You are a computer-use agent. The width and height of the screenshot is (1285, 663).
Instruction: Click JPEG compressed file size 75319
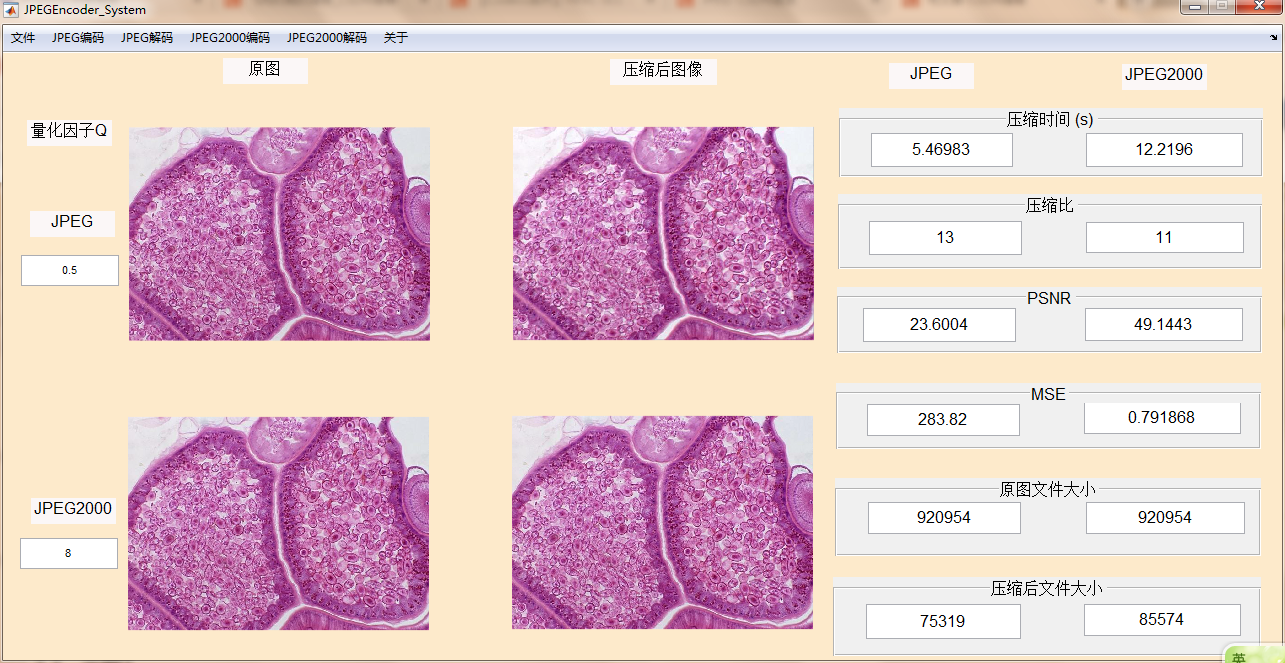(x=943, y=621)
